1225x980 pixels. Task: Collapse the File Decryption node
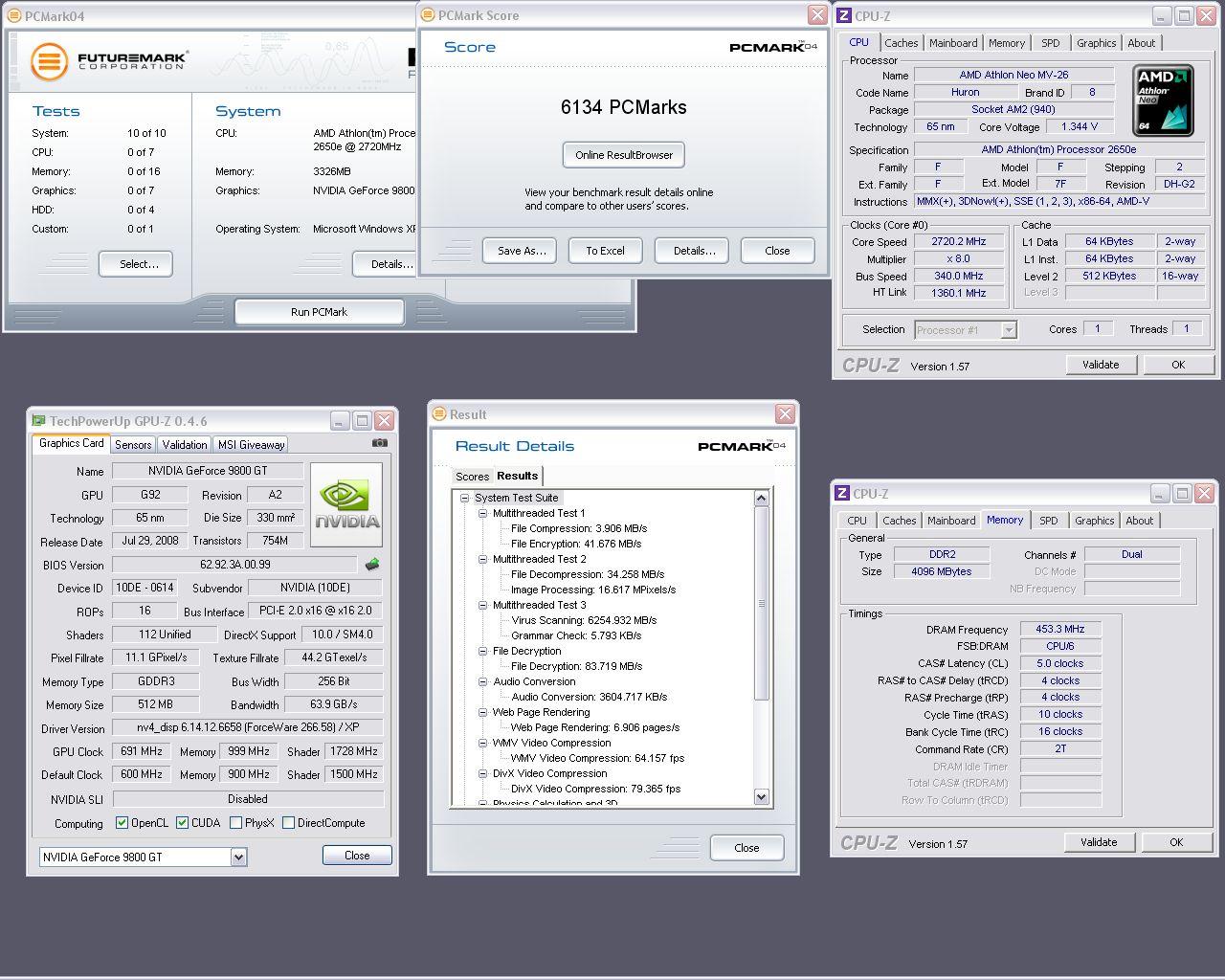483,651
